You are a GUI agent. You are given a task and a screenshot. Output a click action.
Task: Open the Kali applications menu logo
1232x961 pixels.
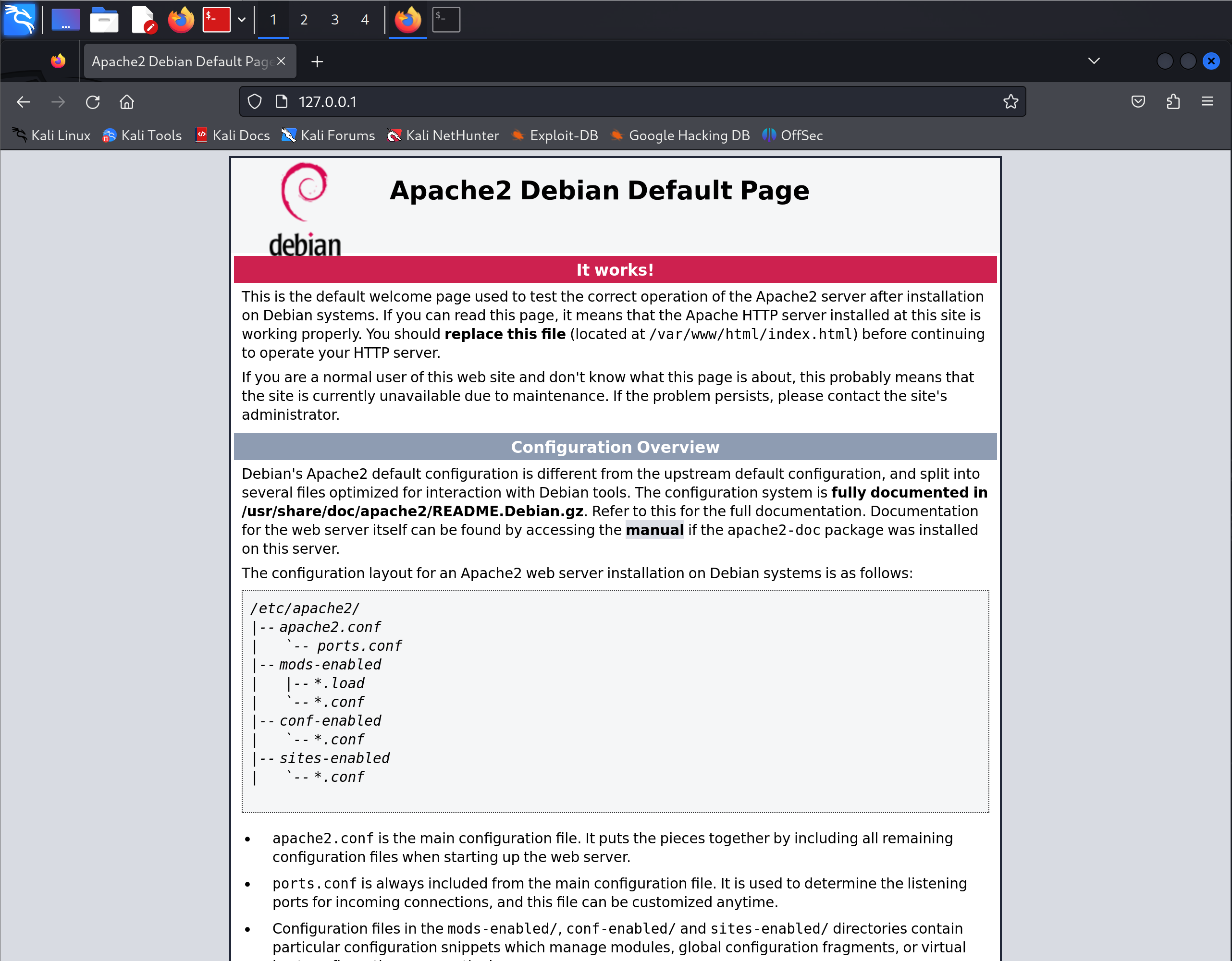pos(20,20)
